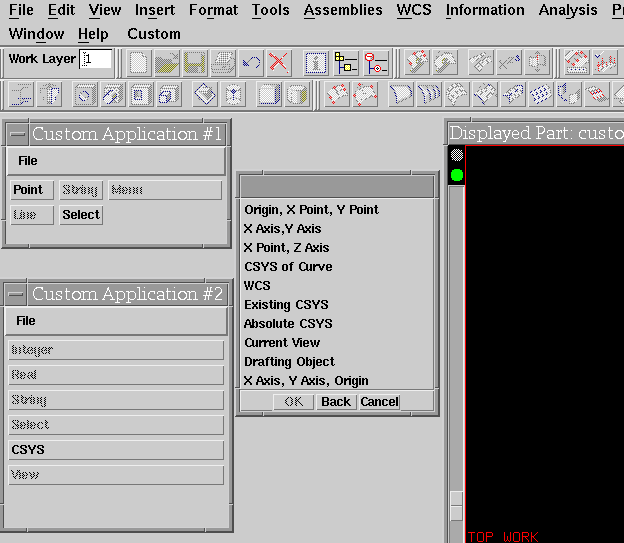Click the gray hatched indicator above green circle

coord(457,156)
